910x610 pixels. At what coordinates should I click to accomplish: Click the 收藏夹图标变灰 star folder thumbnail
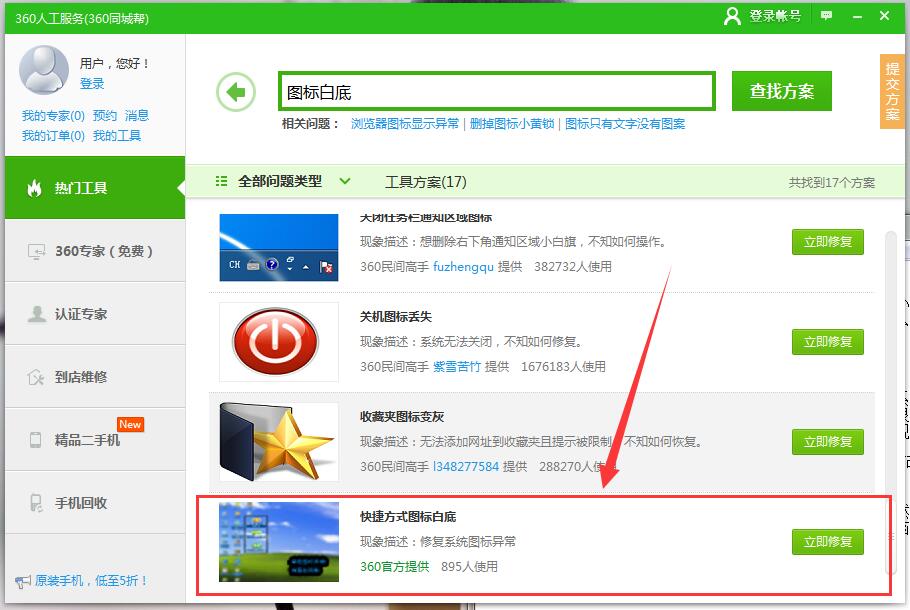[279, 441]
